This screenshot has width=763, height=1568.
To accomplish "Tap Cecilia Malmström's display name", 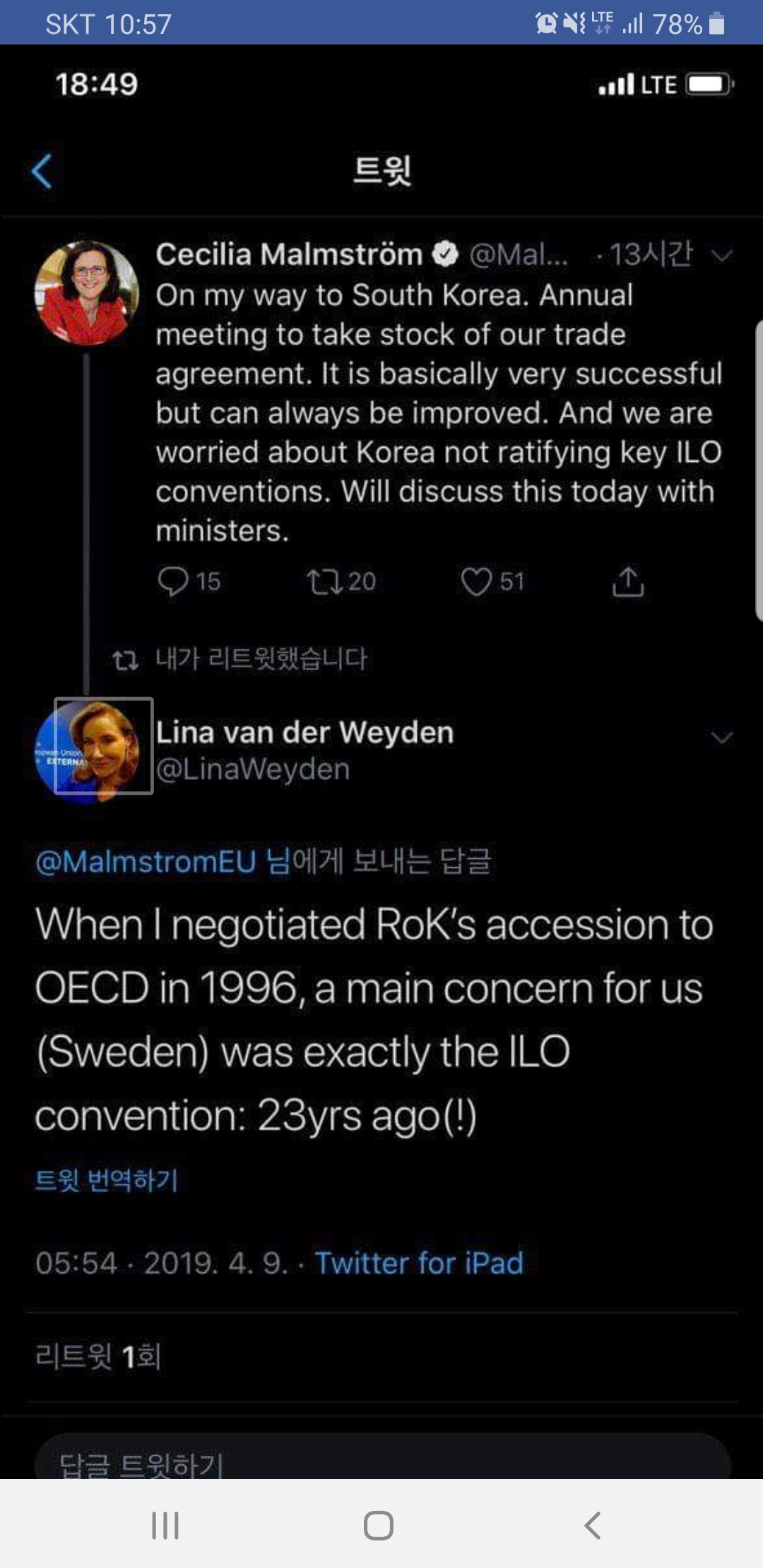I will (289, 254).
